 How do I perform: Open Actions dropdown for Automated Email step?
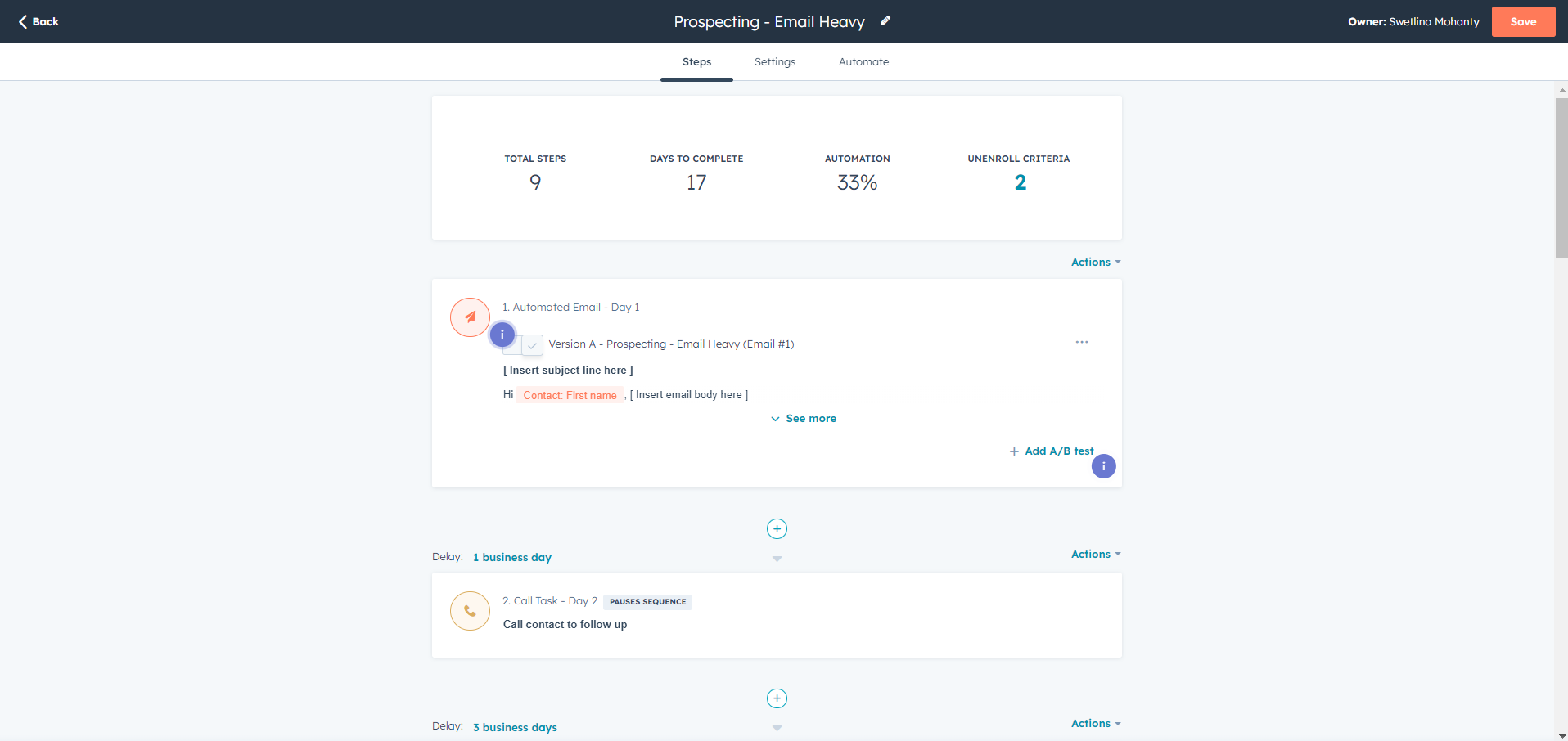(x=1095, y=263)
